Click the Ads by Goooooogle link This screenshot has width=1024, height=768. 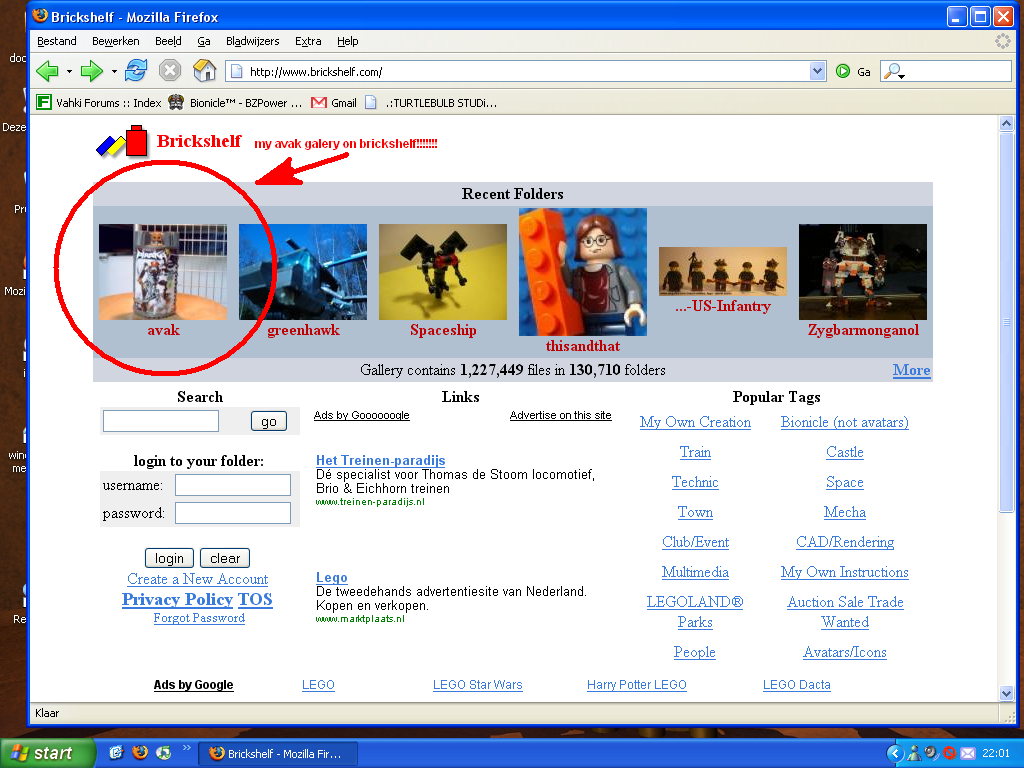(361, 415)
